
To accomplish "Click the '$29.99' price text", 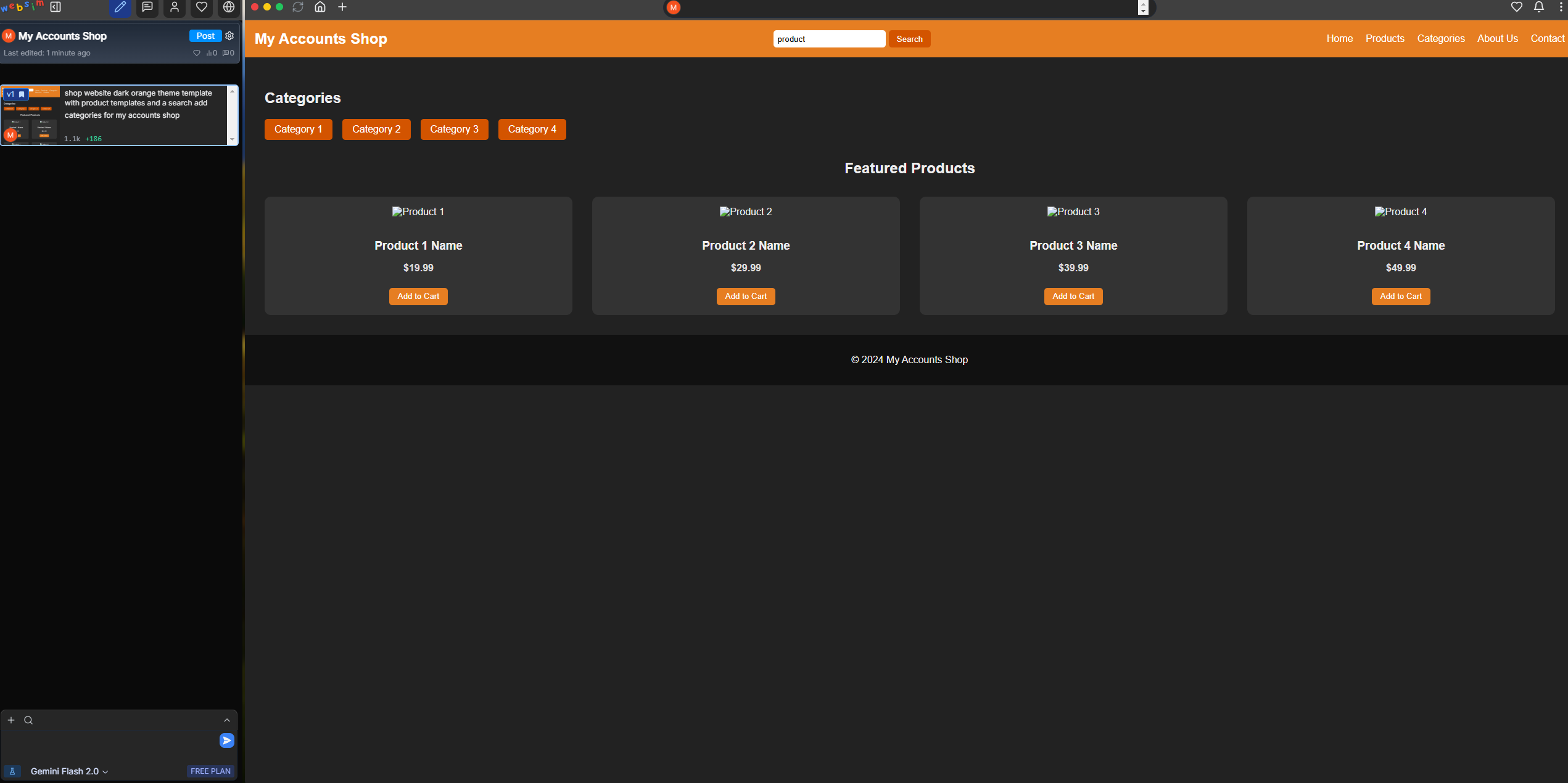I will (x=746, y=268).
